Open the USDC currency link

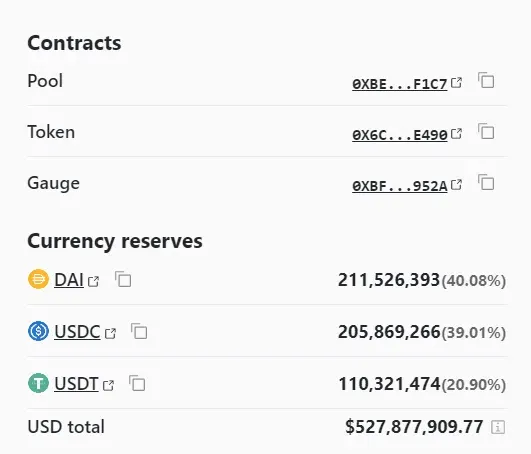pos(77,332)
